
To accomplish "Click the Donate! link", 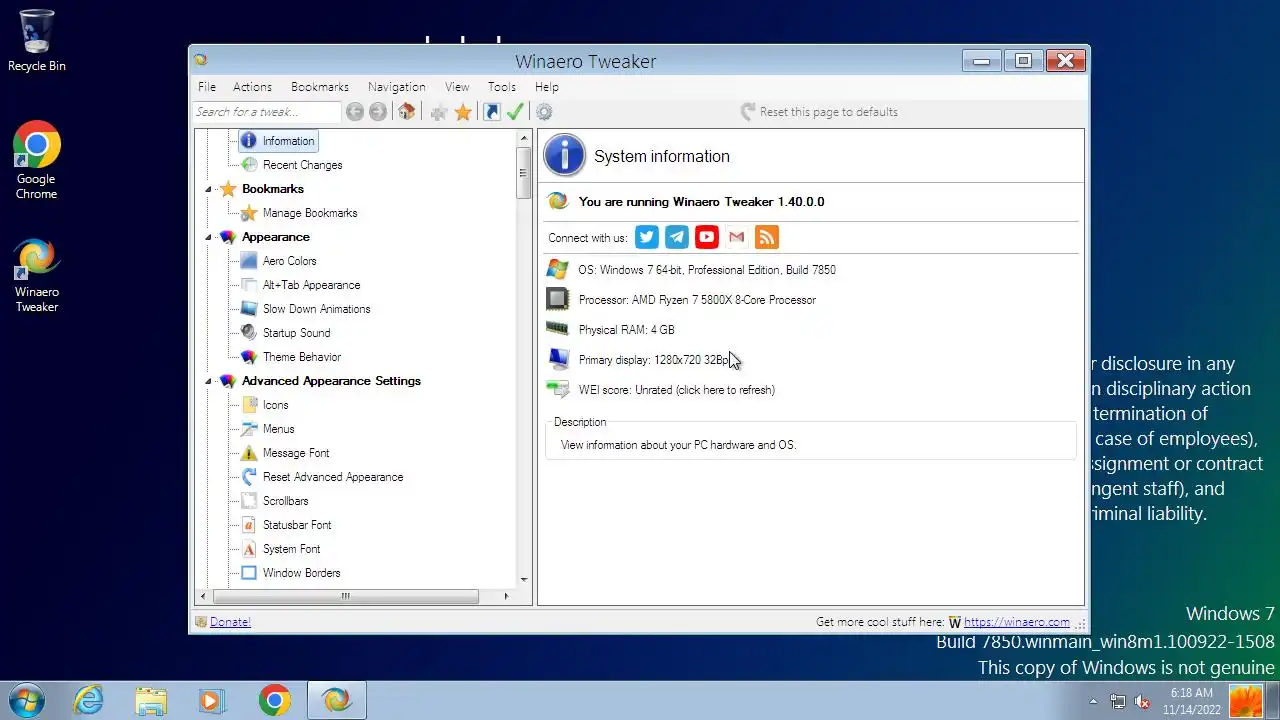I will [x=230, y=622].
